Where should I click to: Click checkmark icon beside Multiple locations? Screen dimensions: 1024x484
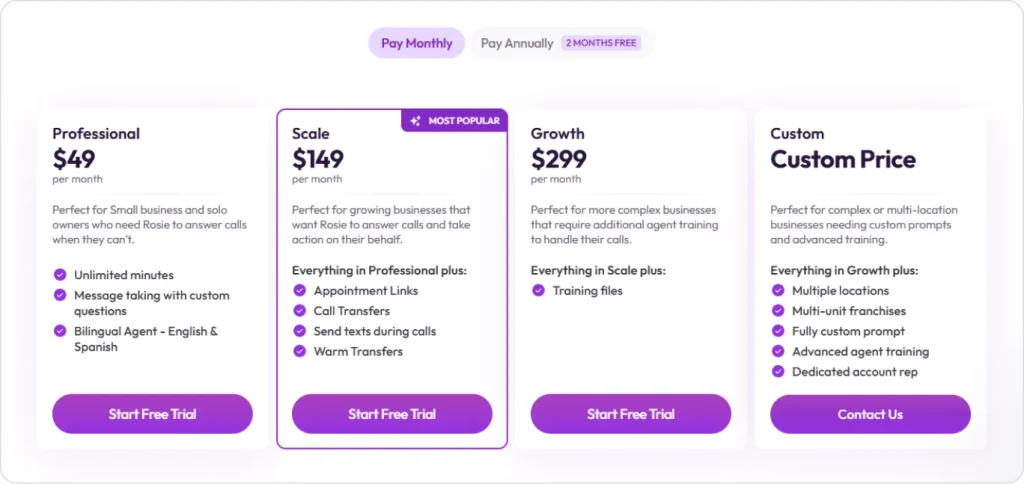click(x=779, y=291)
